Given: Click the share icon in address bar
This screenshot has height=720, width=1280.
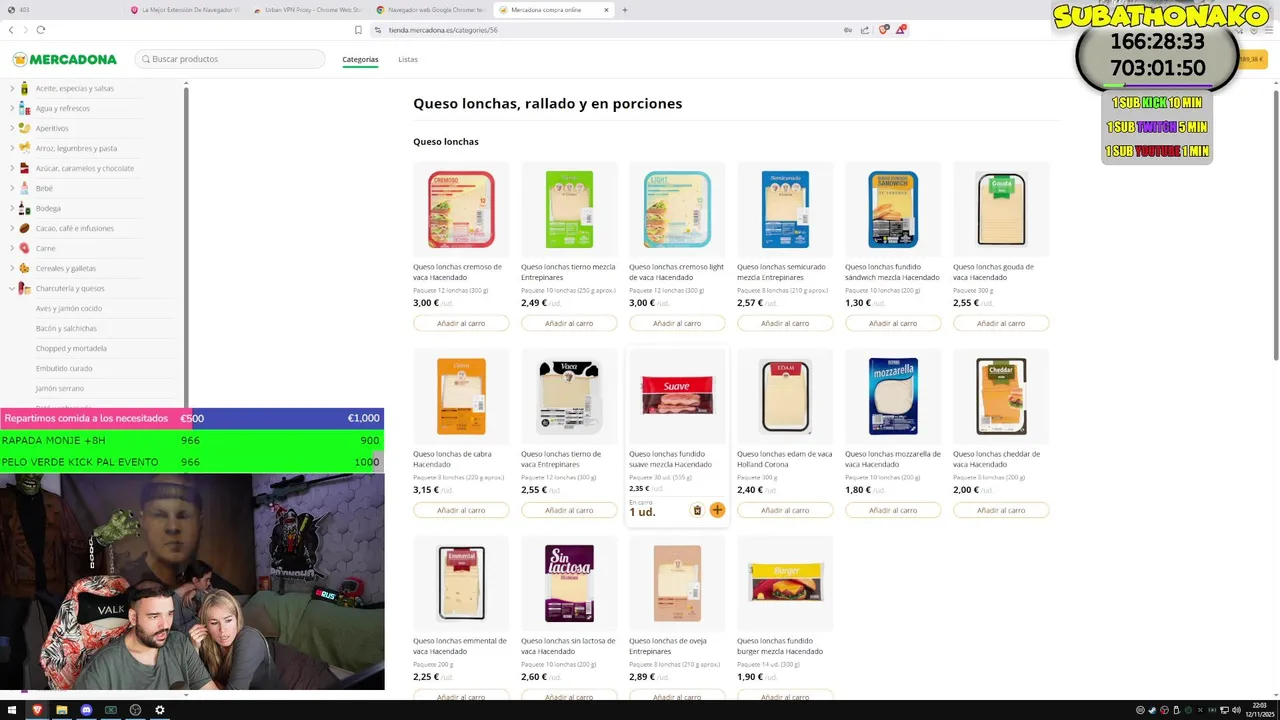Looking at the screenshot, I should (865, 30).
